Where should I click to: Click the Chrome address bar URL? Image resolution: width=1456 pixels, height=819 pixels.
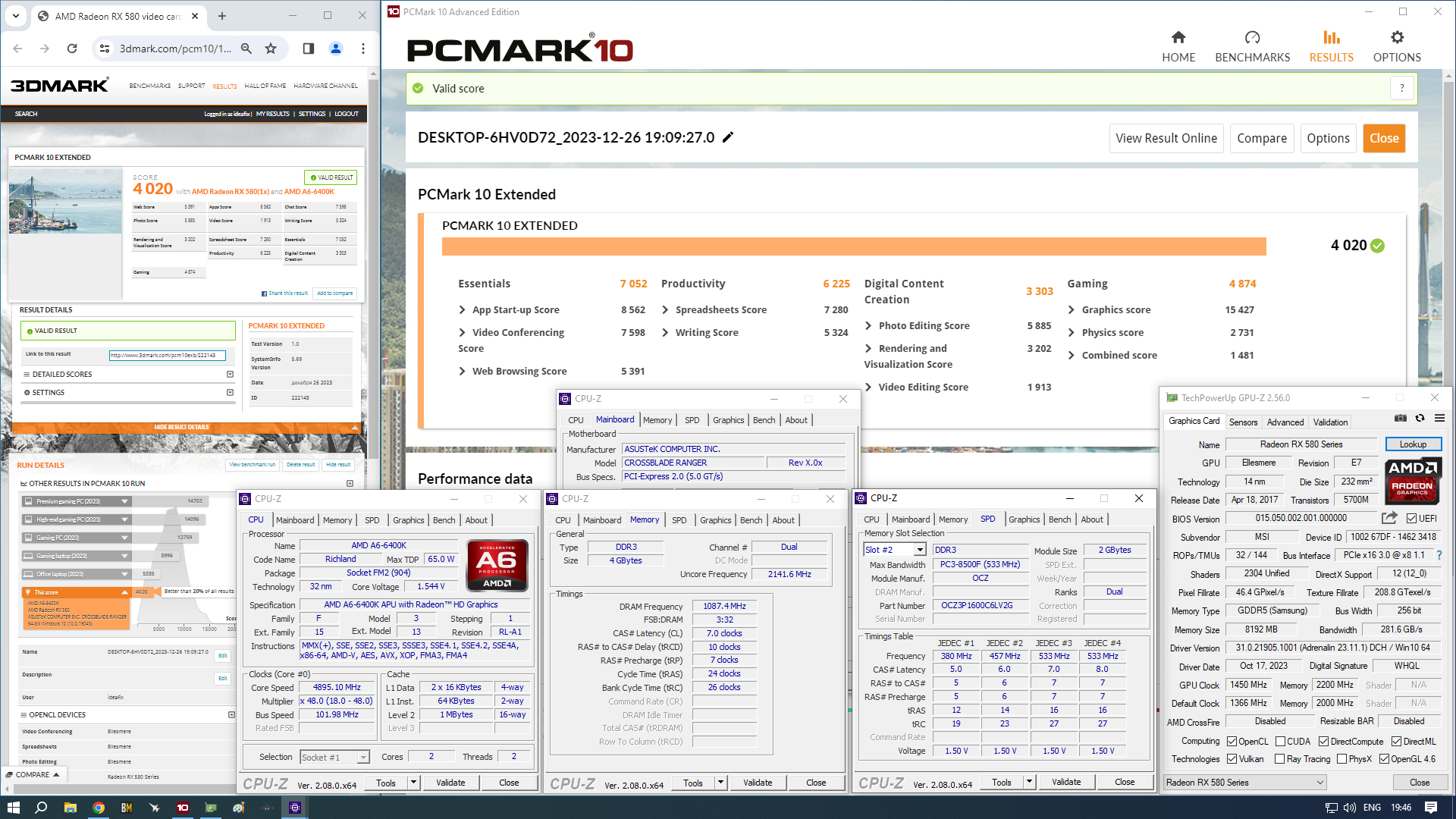pyautogui.click(x=175, y=49)
